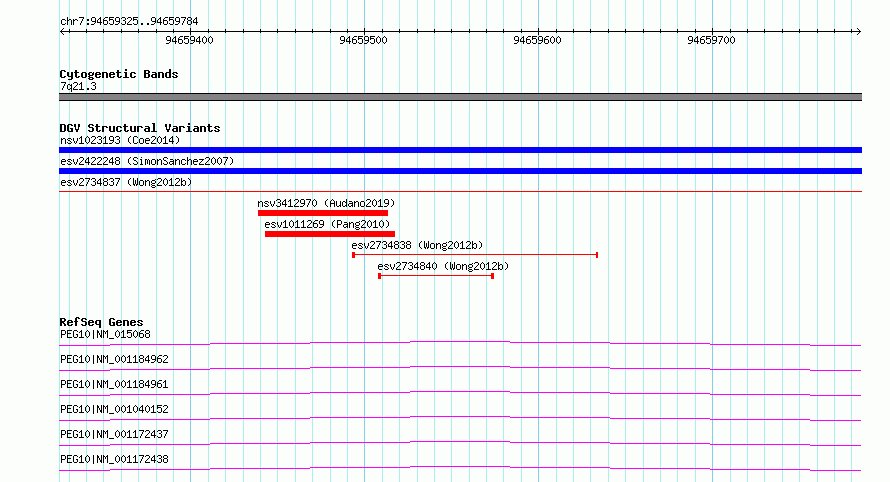Select the gray 7q21.3 cytogenetic band bar
This screenshot has height=482, width=890.
click(x=460, y=97)
